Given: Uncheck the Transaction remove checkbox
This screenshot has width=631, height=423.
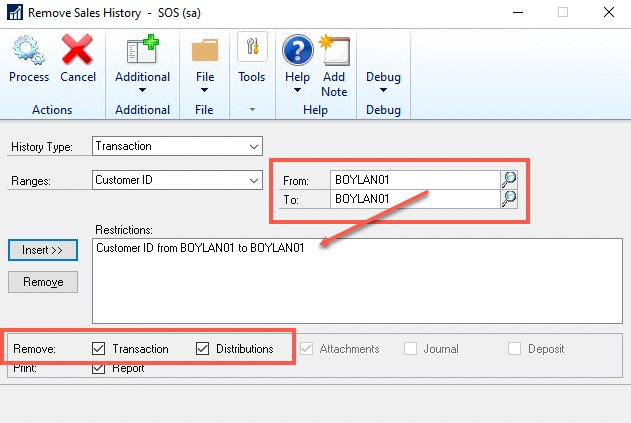Looking at the screenshot, I should (99, 349).
